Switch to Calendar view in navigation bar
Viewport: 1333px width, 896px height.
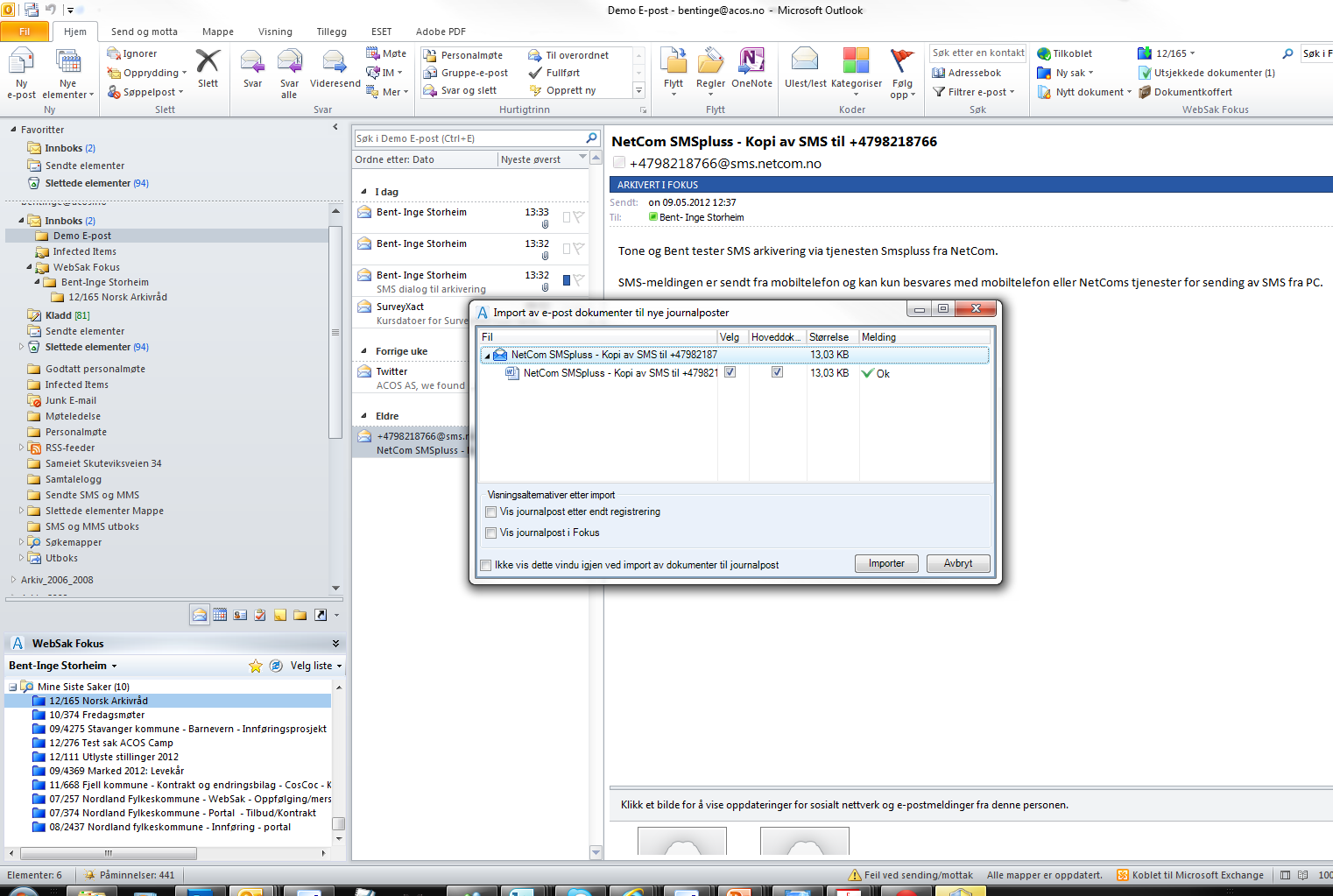220,615
